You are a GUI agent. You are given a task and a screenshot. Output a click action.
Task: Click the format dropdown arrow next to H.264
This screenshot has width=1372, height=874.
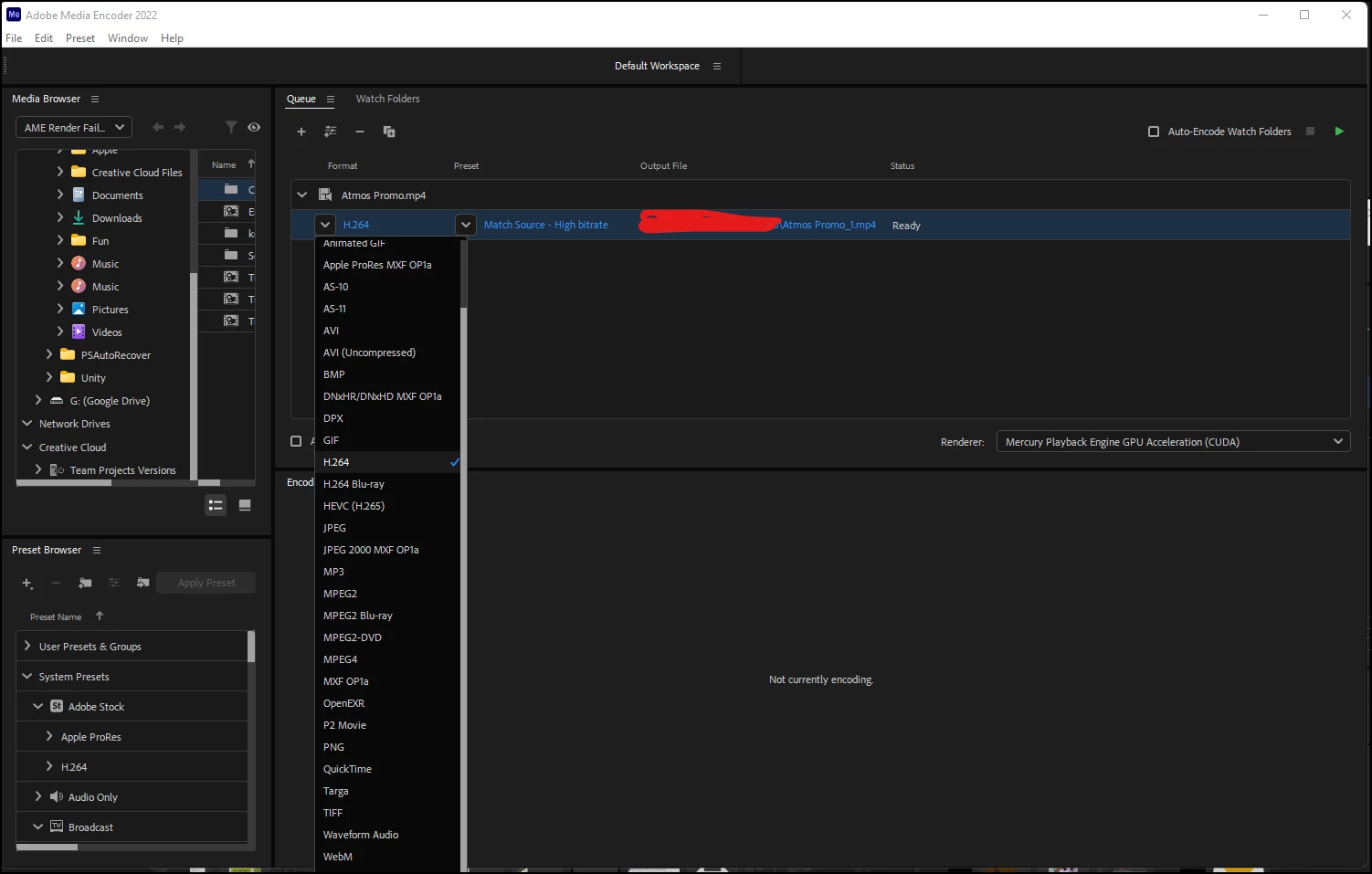(325, 225)
